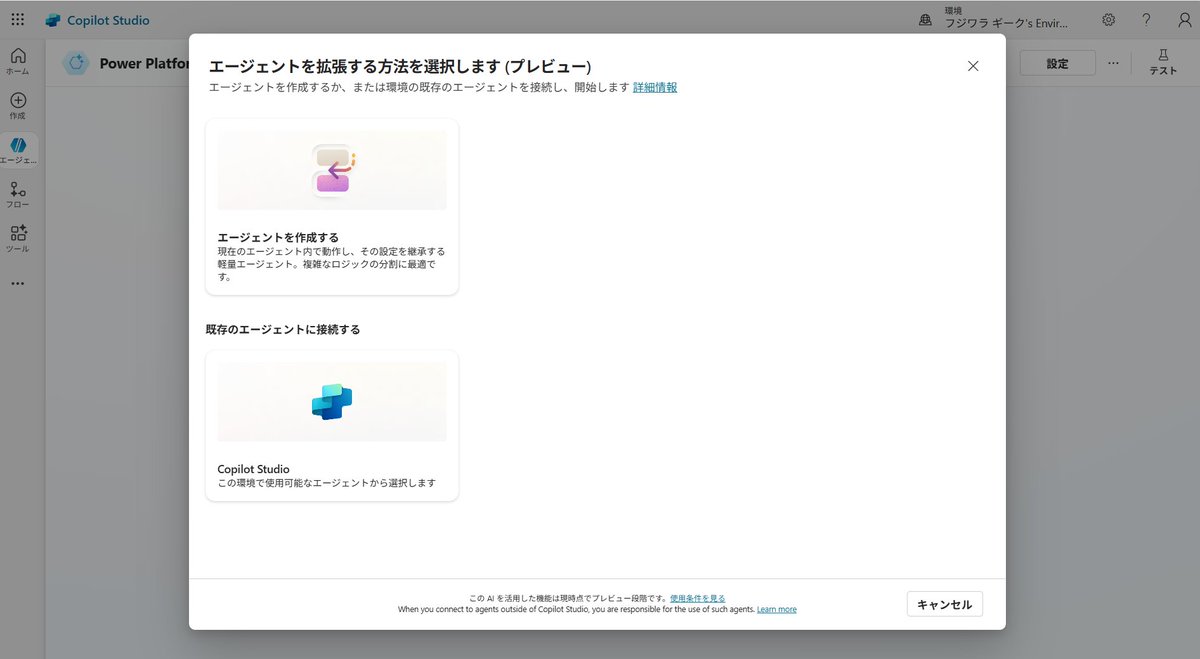Click the Power Platform agent avatar icon
The height and width of the screenshot is (659, 1200).
tap(76, 63)
